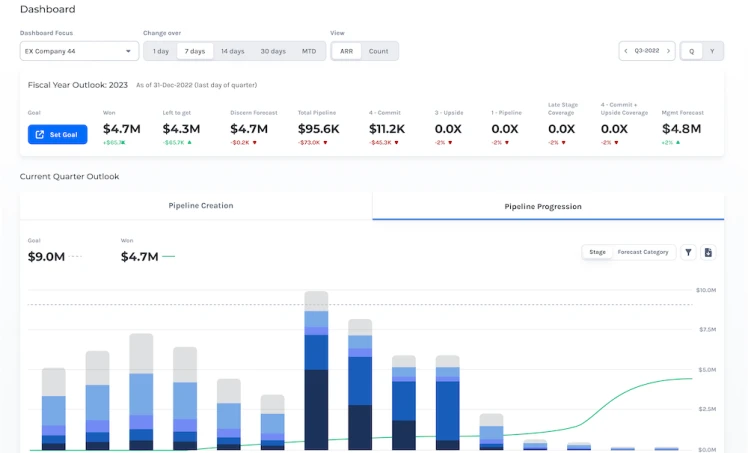The height and width of the screenshot is (453, 748).
Task: Click the tallest dark navy bar segment
Action: pos(316,409)
